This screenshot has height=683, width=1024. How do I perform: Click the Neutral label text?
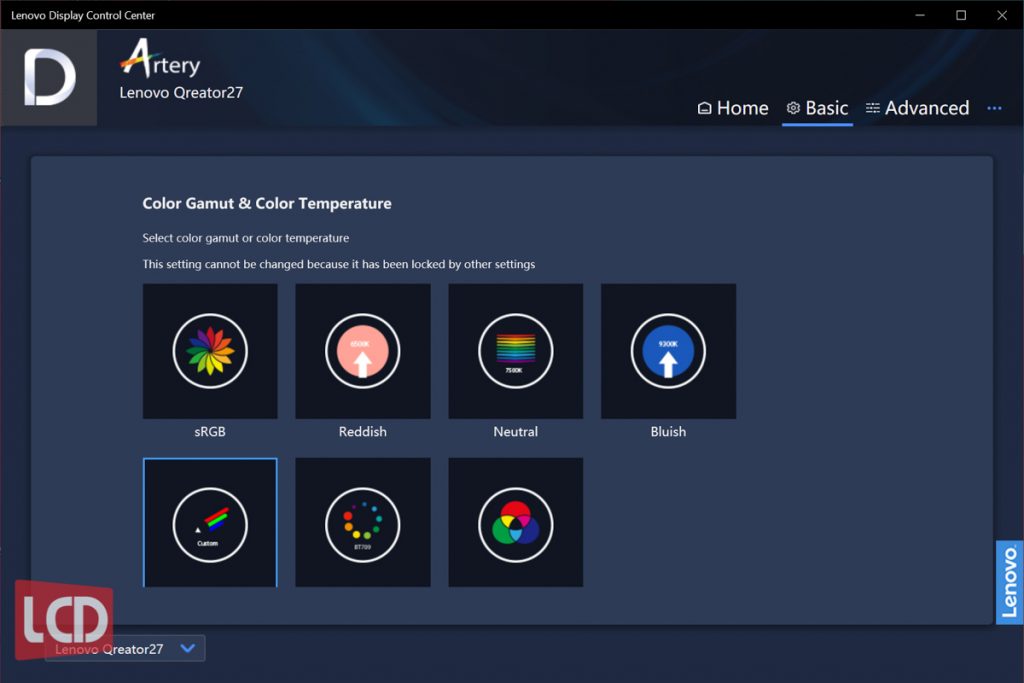515,432
